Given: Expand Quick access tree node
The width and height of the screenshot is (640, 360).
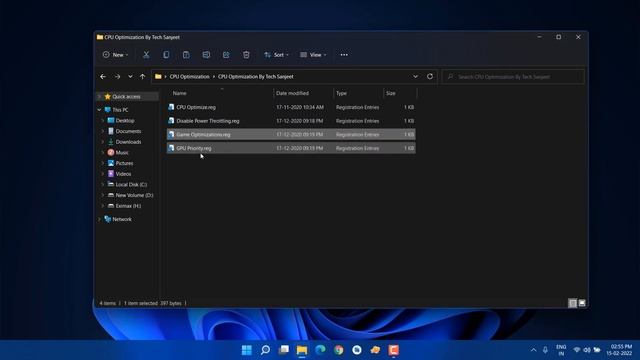Looking at the screenshot, I should pyautogui.click(x=99, y=97).
